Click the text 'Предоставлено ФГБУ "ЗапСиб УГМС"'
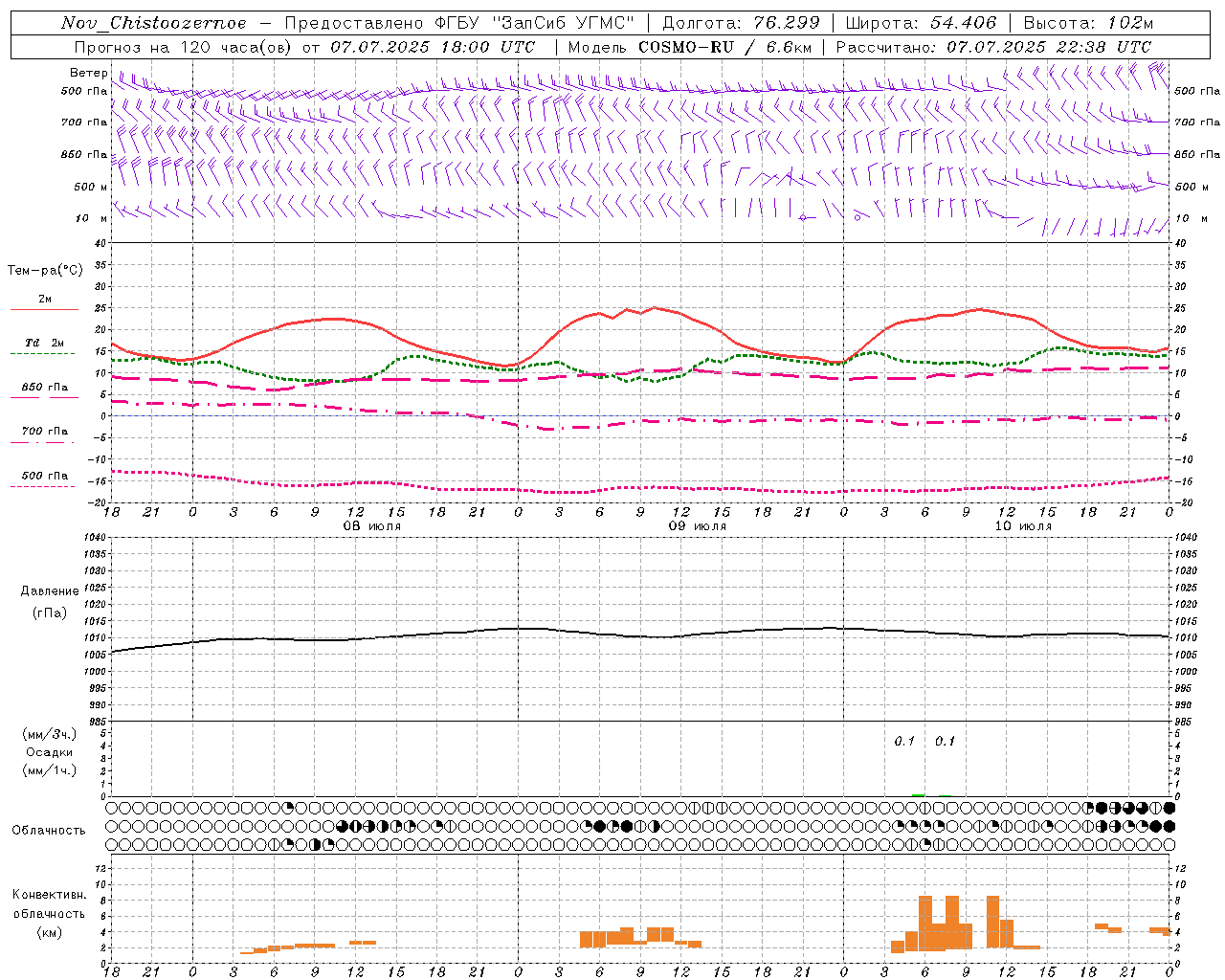 tap(459, 23)
